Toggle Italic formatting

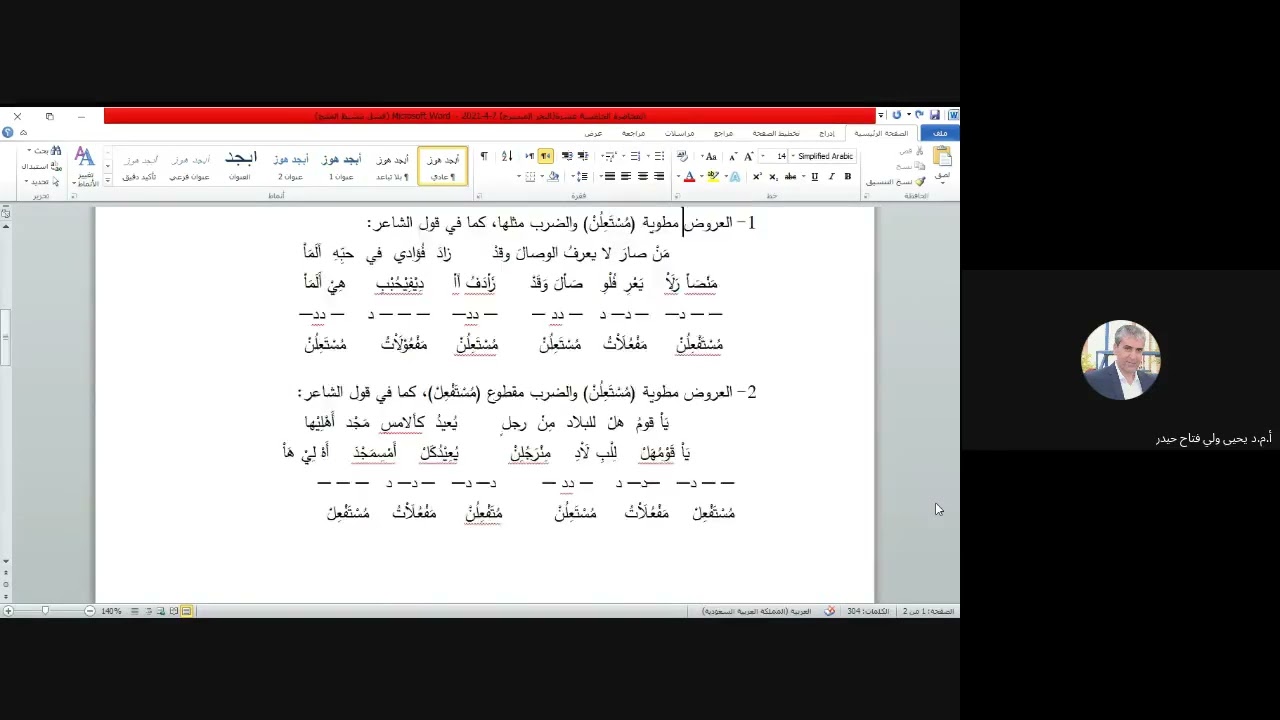(x=831, y=177)
